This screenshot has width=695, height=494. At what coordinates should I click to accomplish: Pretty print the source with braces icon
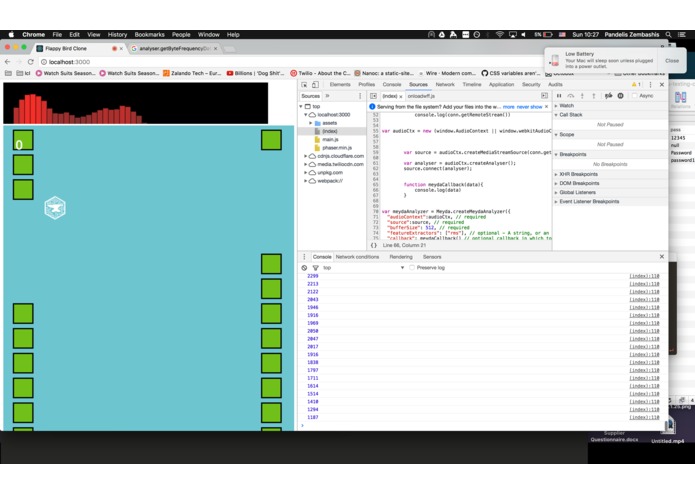pos(374,245)
